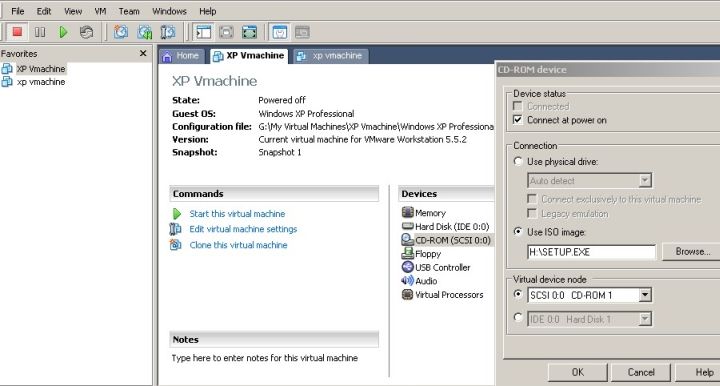720x386 pixels.
Task: Click the Suspend toolbar button
Action: point(40,32)
